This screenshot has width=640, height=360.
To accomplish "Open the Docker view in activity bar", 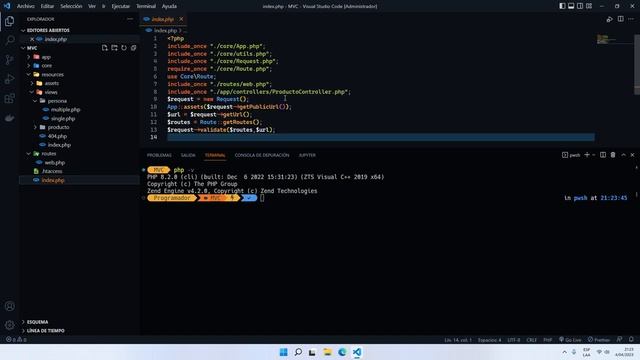I will click(x=9, y=118).
